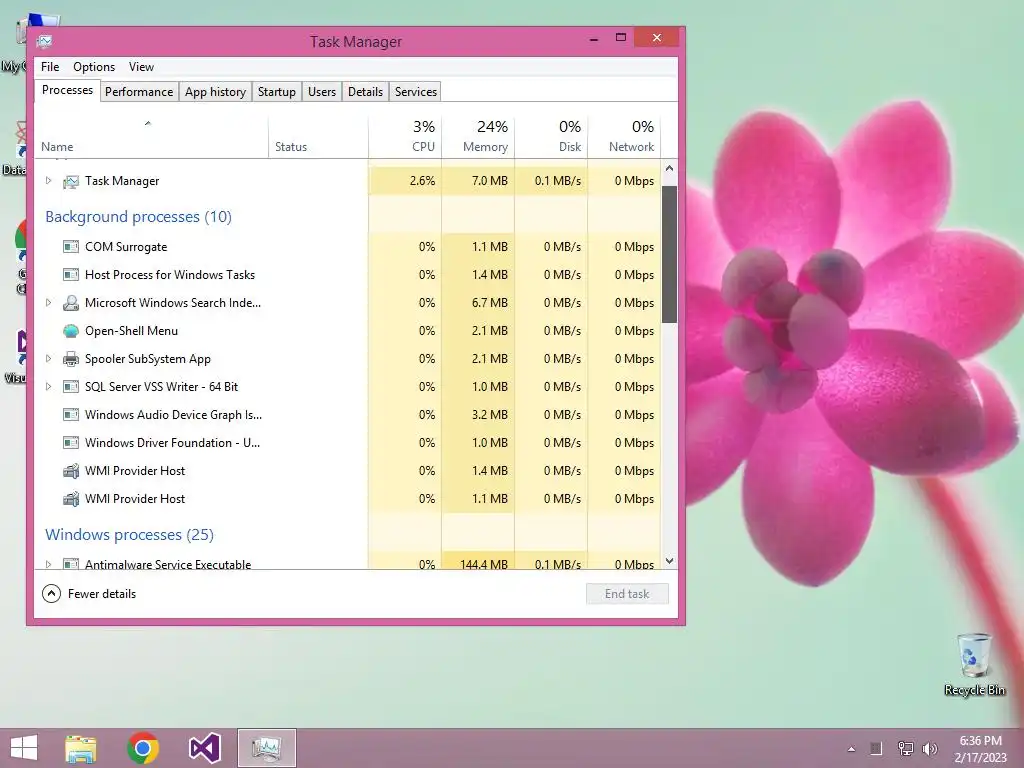
Task: Click the process list scrollbar thumb
Action: coord(669,255)
